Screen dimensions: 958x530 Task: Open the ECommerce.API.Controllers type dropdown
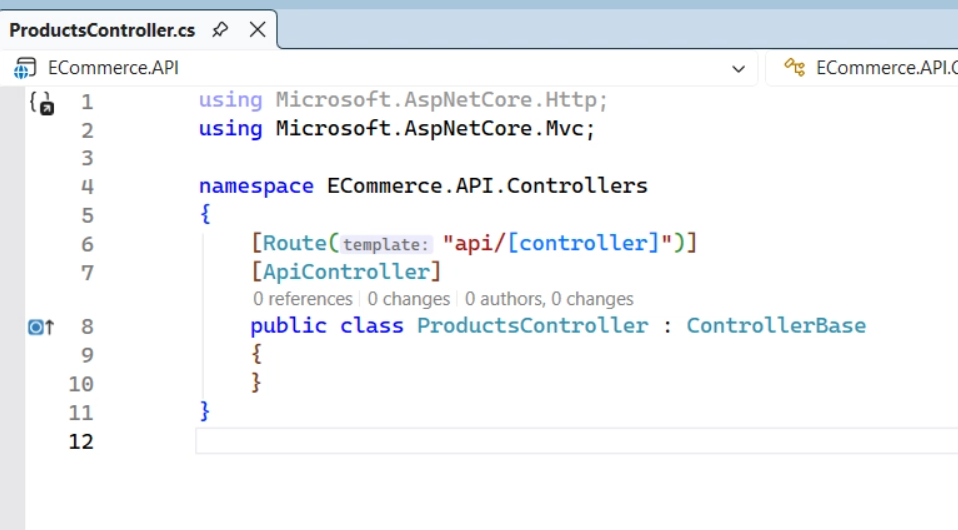[861, 68]
